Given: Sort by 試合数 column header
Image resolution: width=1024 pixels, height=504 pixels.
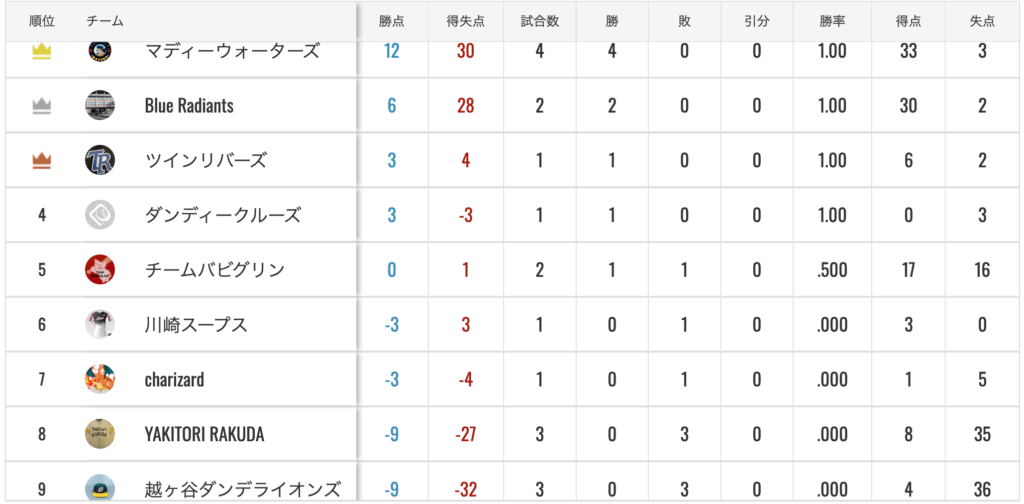Looking at the screenshot, I should point(539,21).
